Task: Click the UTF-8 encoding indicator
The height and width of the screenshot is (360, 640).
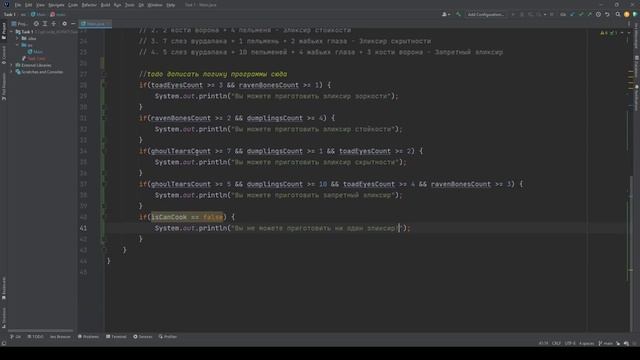Action: click(x=570, y=343)
